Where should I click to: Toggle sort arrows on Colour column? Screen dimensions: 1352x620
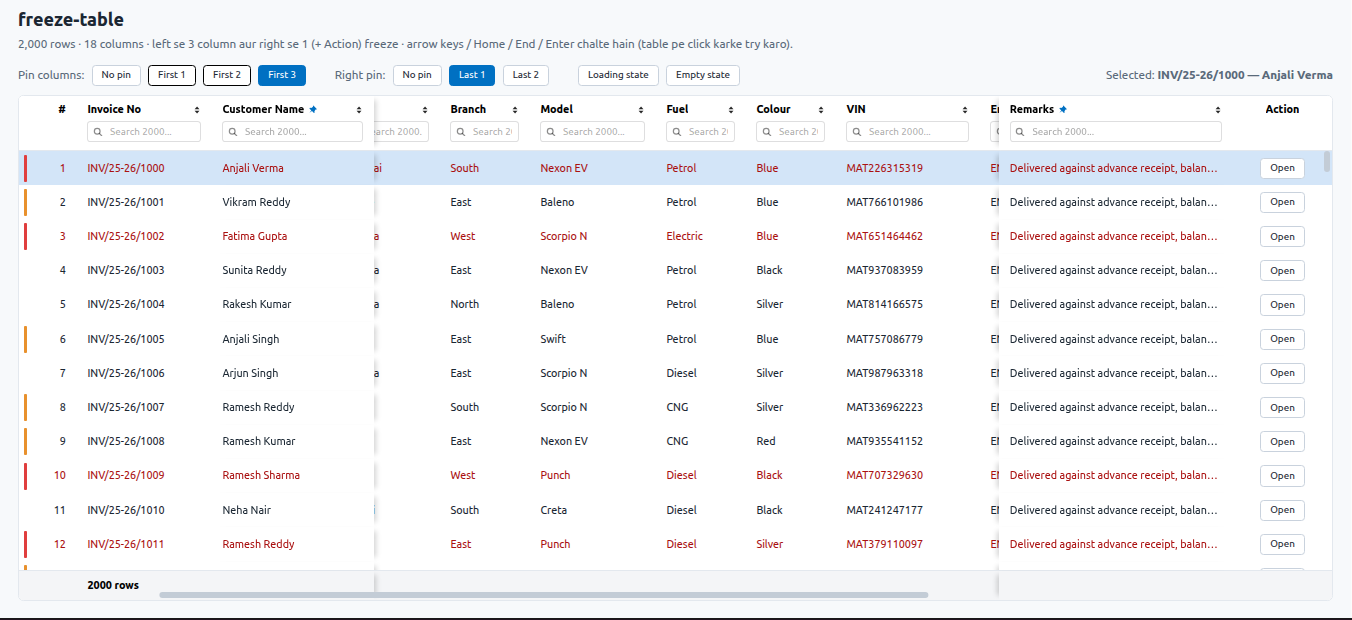point(821,110)
